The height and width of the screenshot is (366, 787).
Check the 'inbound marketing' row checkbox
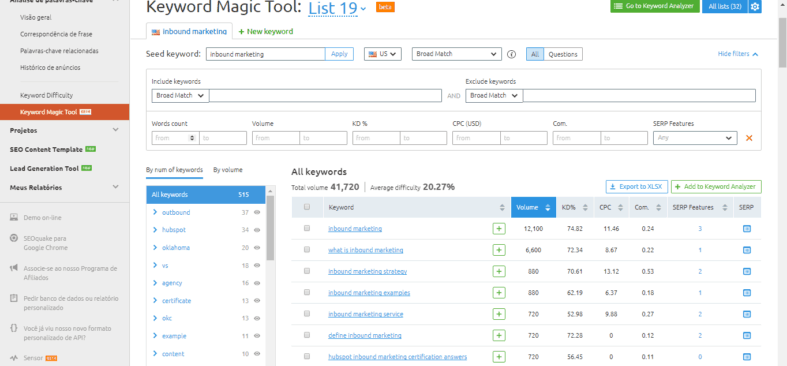307,228
